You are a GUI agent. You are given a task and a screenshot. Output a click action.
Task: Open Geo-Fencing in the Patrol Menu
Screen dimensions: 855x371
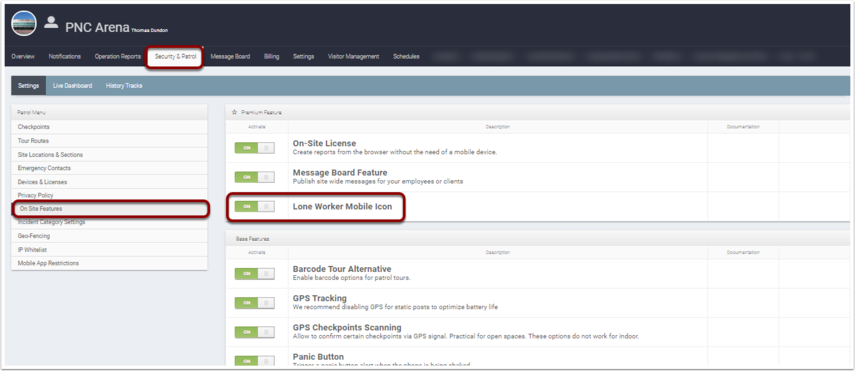109,236
